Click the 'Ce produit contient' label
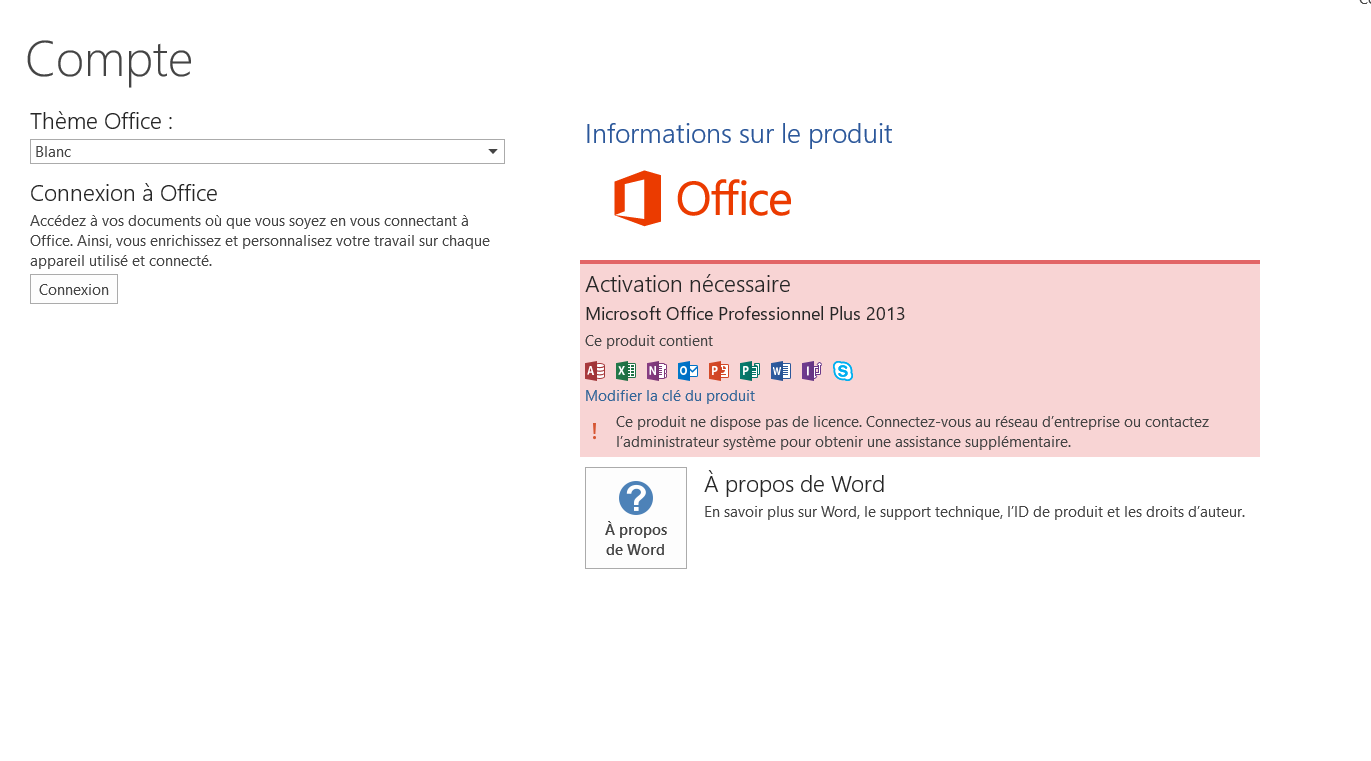 tap(649, 341)
